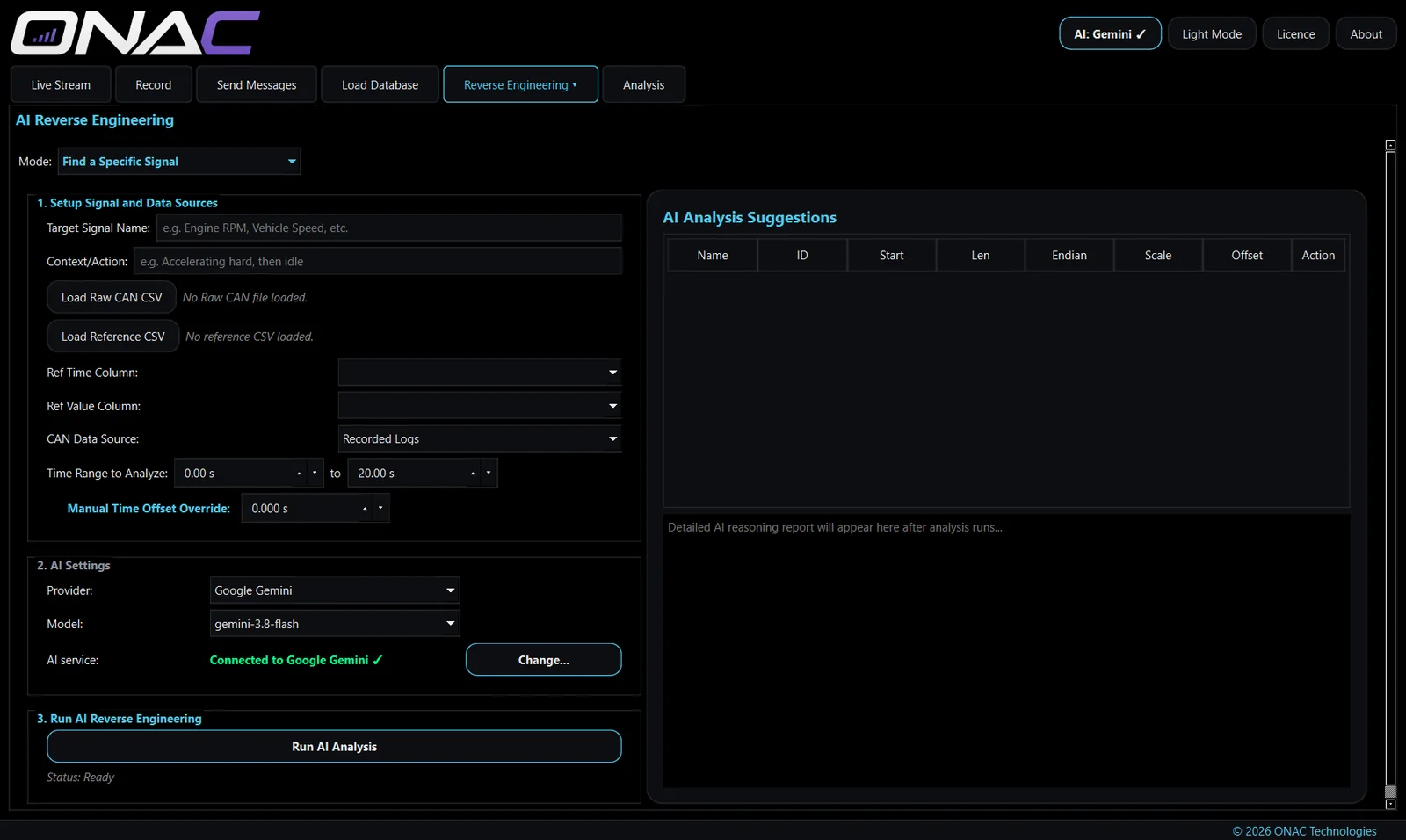Click the Action column header
Screen dimensions: 1406x840
coord(1318,256)
